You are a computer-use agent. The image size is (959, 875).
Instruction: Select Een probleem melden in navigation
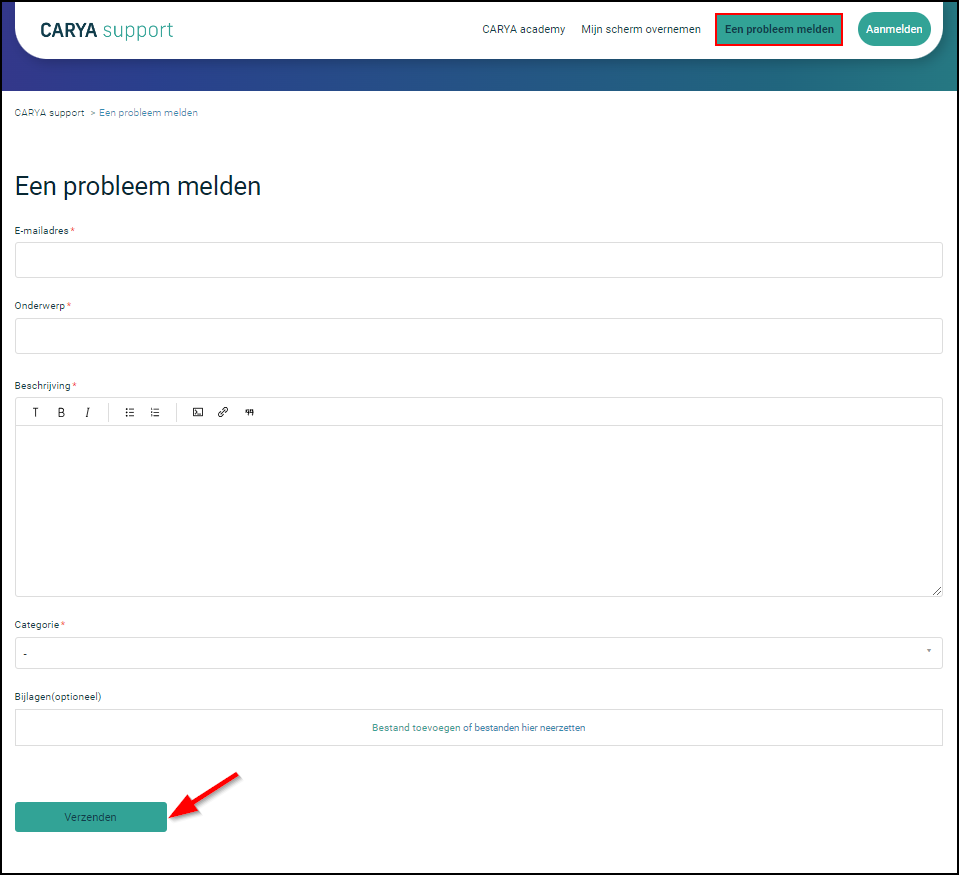[x=779, y=30]
